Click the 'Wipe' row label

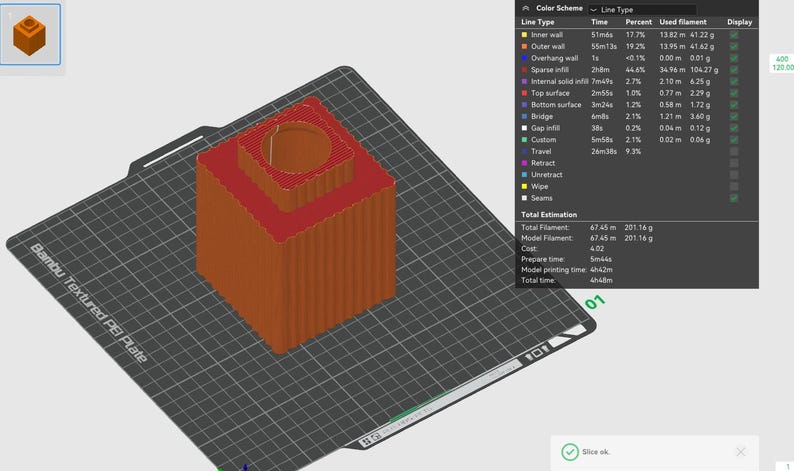point(539,186)
